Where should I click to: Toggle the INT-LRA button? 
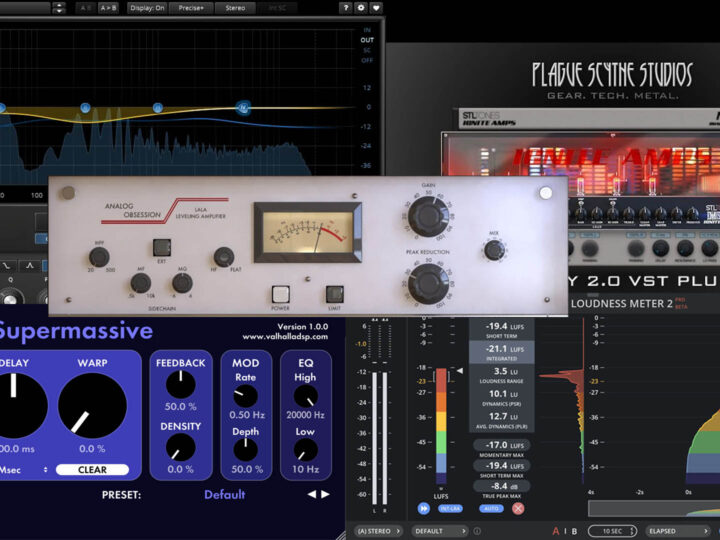450,508
